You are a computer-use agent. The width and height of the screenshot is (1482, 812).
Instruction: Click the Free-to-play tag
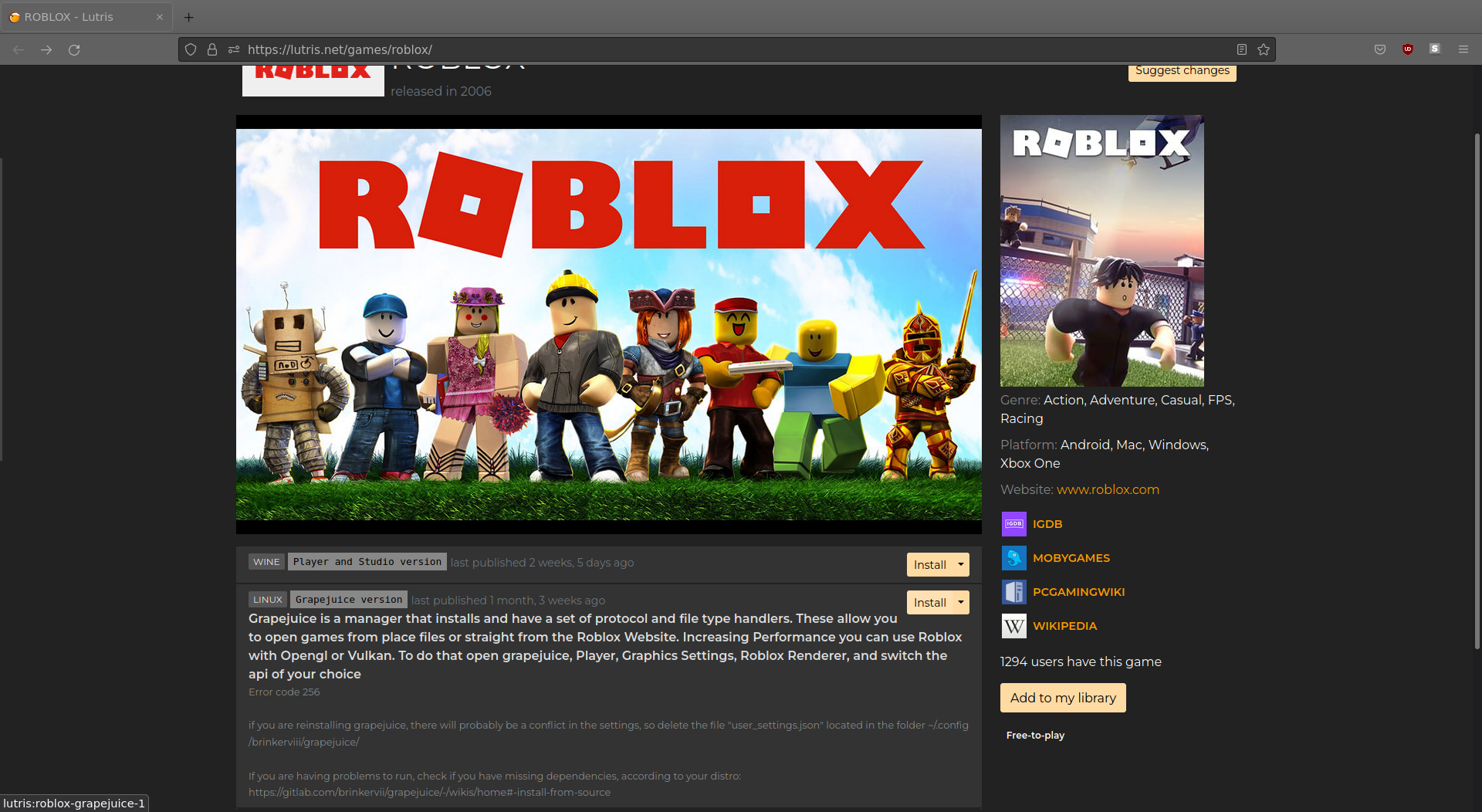coord(1035,736)
